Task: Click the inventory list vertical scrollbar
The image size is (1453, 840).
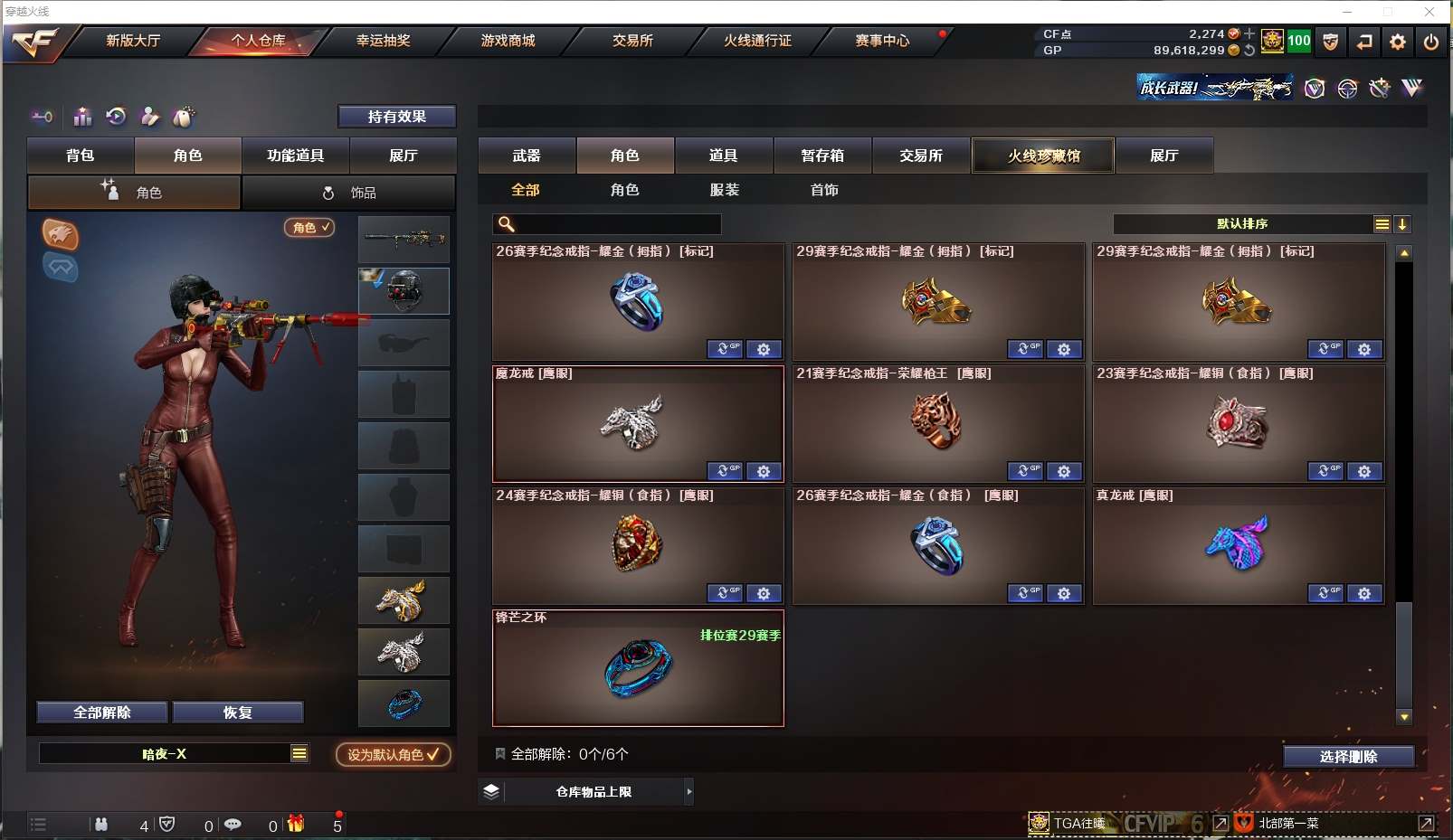Action: (1404, 484)
